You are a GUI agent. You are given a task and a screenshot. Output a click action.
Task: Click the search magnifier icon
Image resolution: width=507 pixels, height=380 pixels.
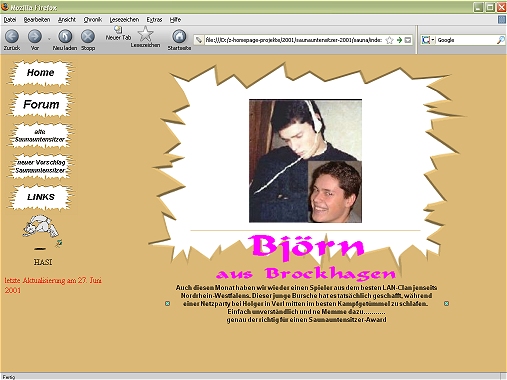coord(500,40)
